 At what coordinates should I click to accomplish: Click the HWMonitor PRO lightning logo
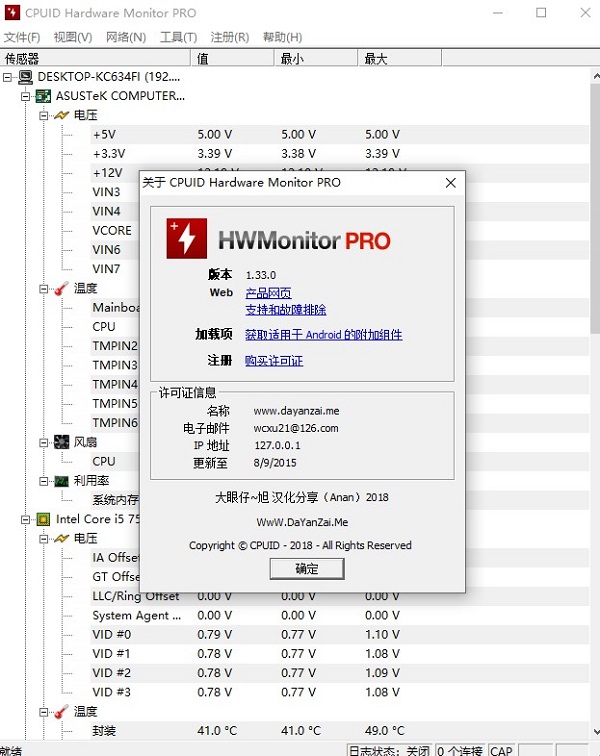click(x=187, y=238)
